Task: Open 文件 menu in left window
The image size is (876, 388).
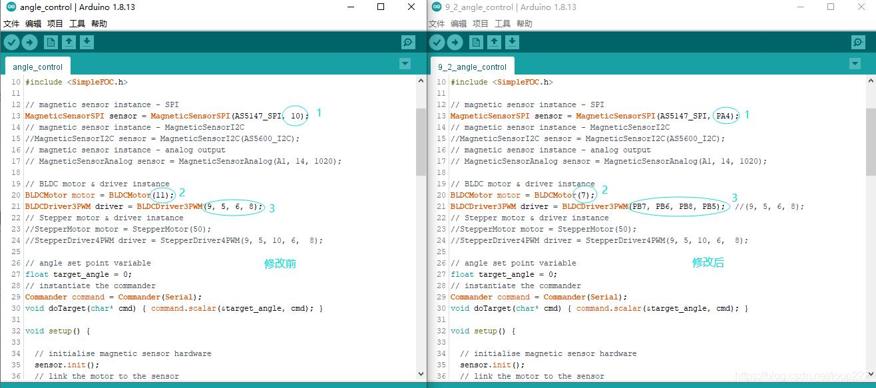Action: 11,24
